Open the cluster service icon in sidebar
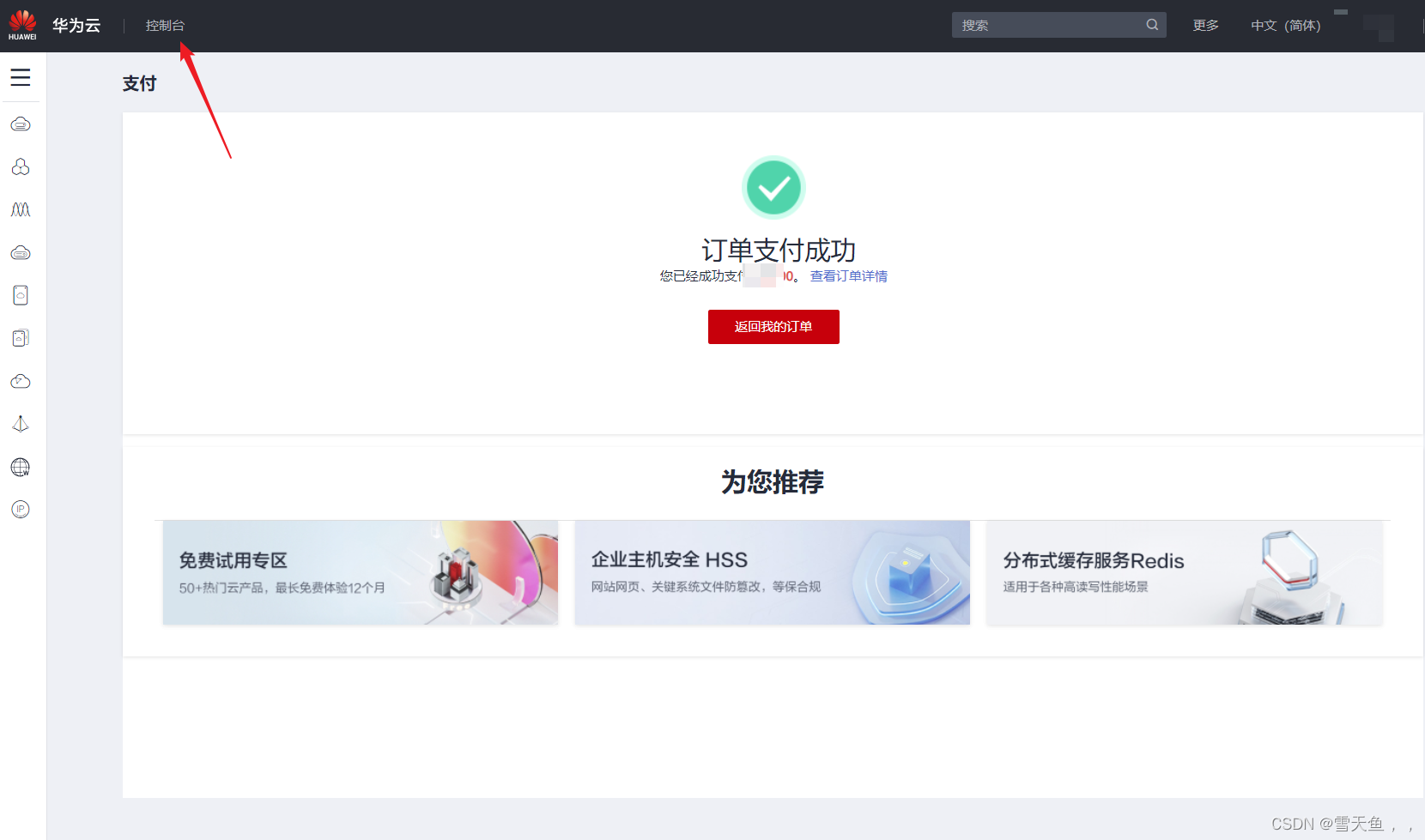This screenshot has height=840, width=1425. tap(20, 166)
